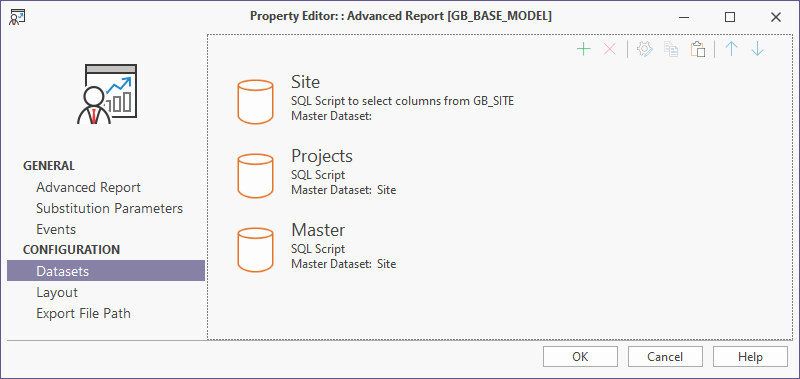Screen dimensions: 800x379
Task: Move dataset down with down arrow
Action: pyautogui.click(x=758, y=49)
